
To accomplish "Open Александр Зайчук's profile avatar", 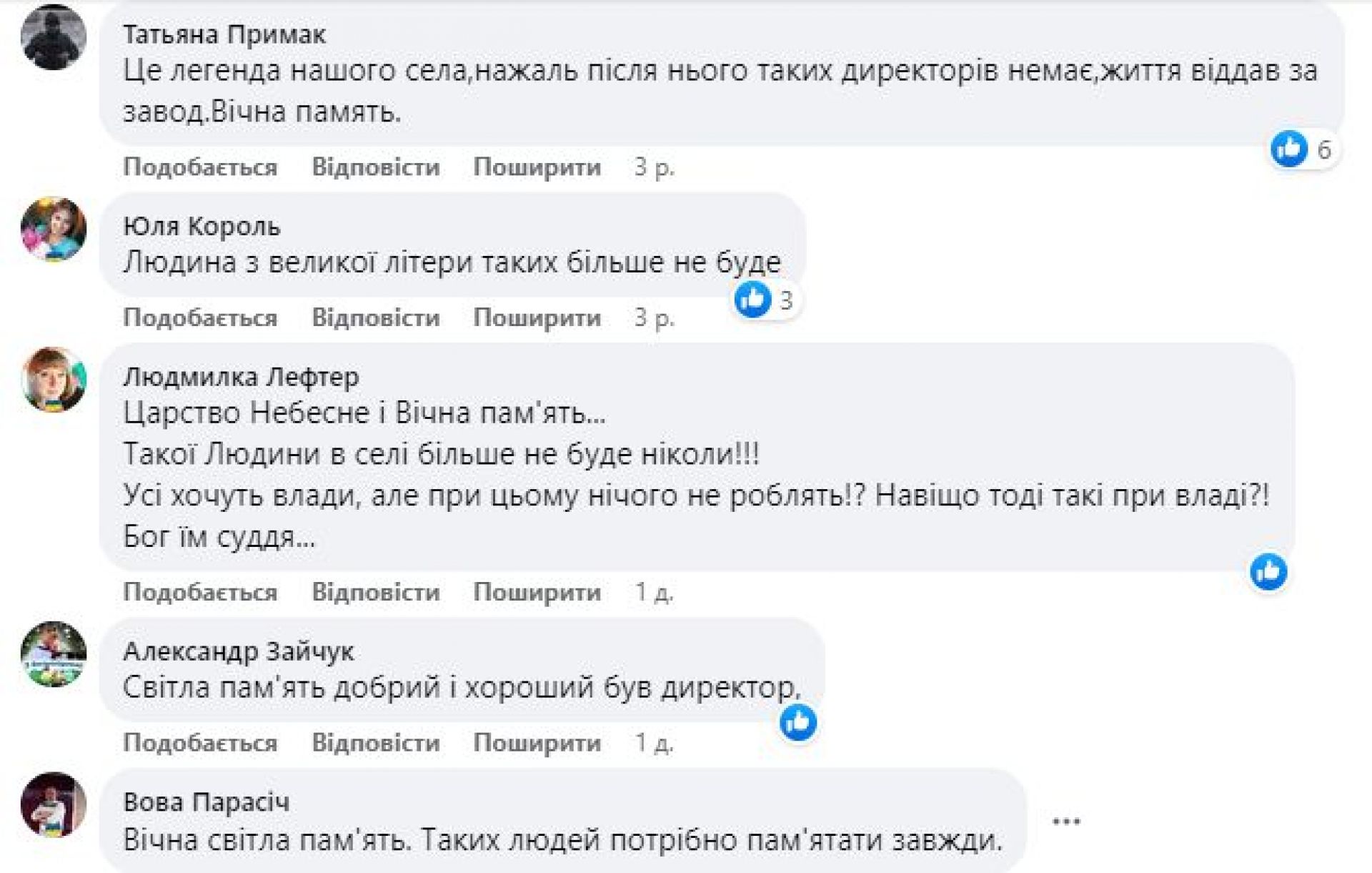I will [54, 654].
